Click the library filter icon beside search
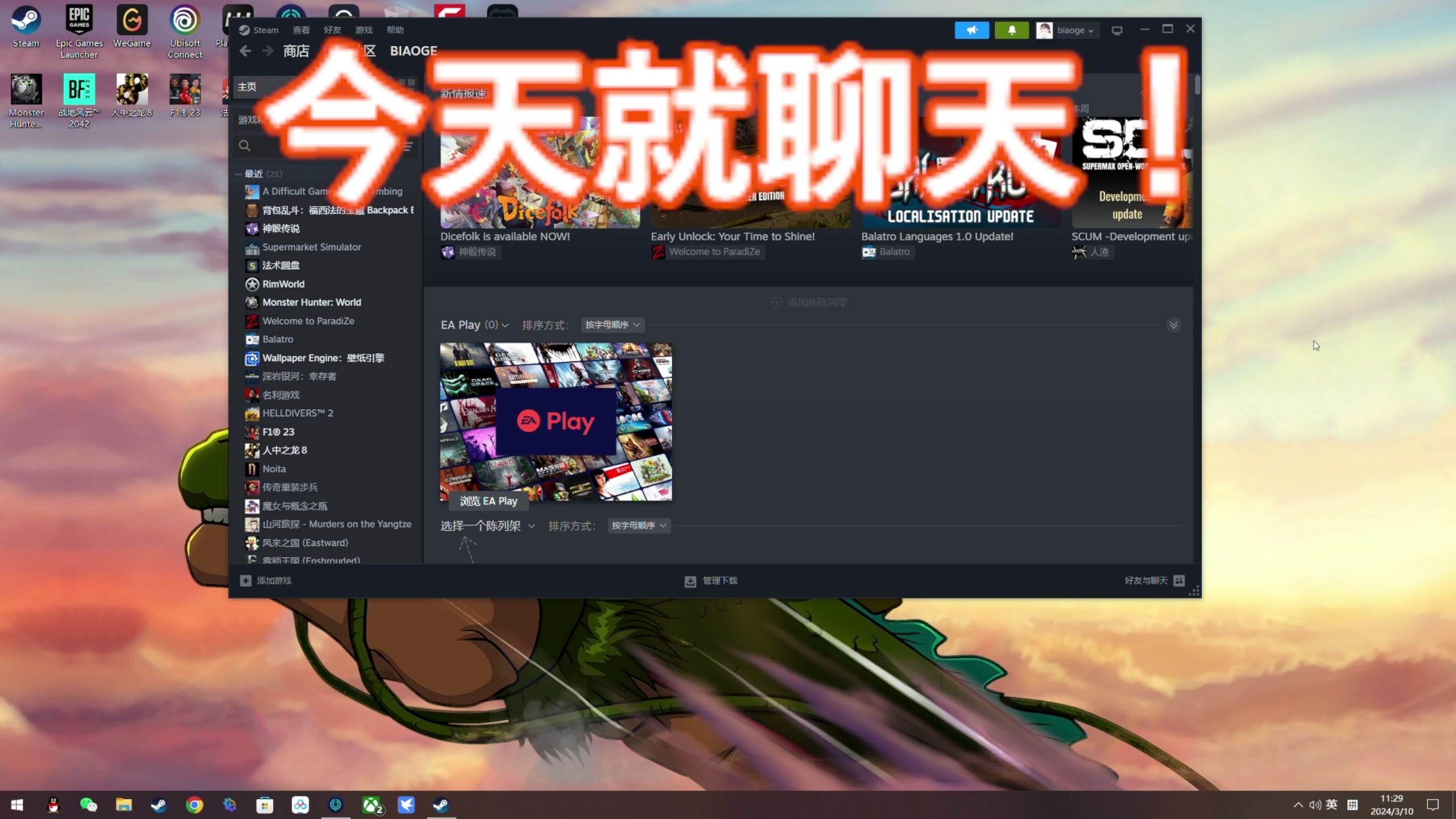The image size is (1456, 819). pos(407,146)
